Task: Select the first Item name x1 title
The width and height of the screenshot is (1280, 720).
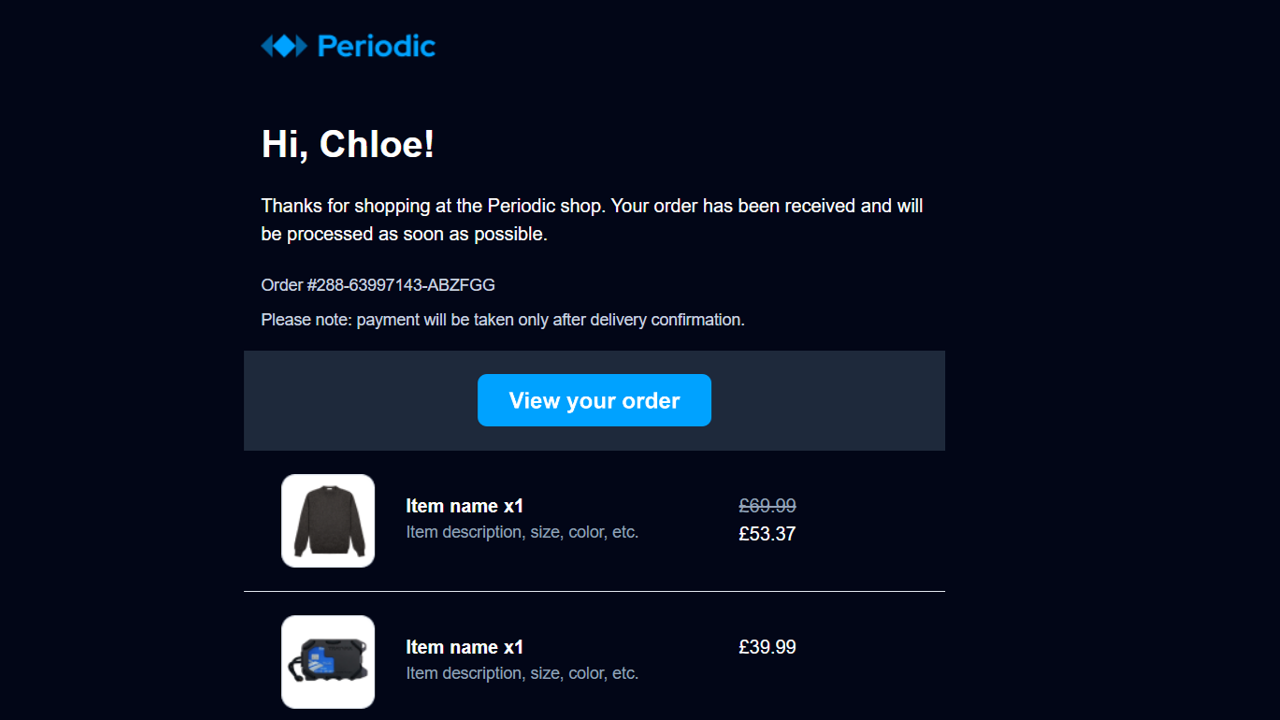Action: click(464, 506)
